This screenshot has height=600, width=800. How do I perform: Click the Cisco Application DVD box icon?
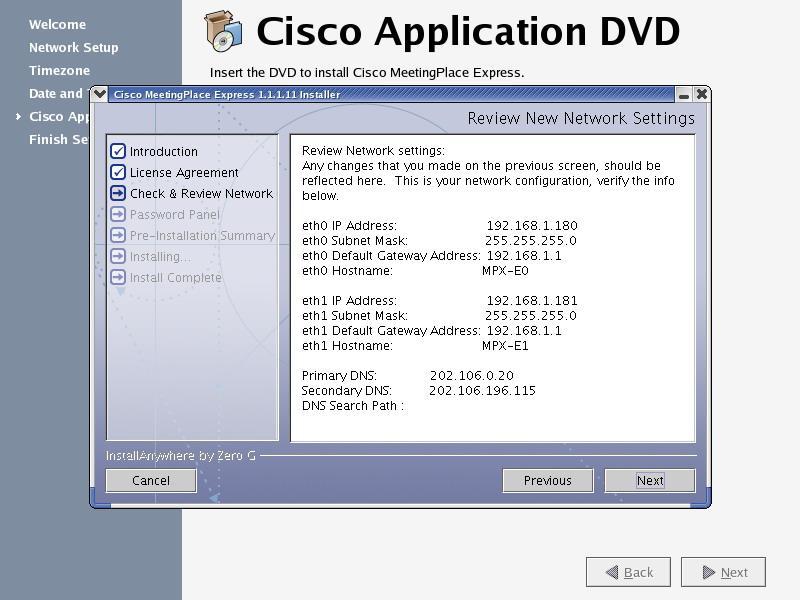click(223, 31)
